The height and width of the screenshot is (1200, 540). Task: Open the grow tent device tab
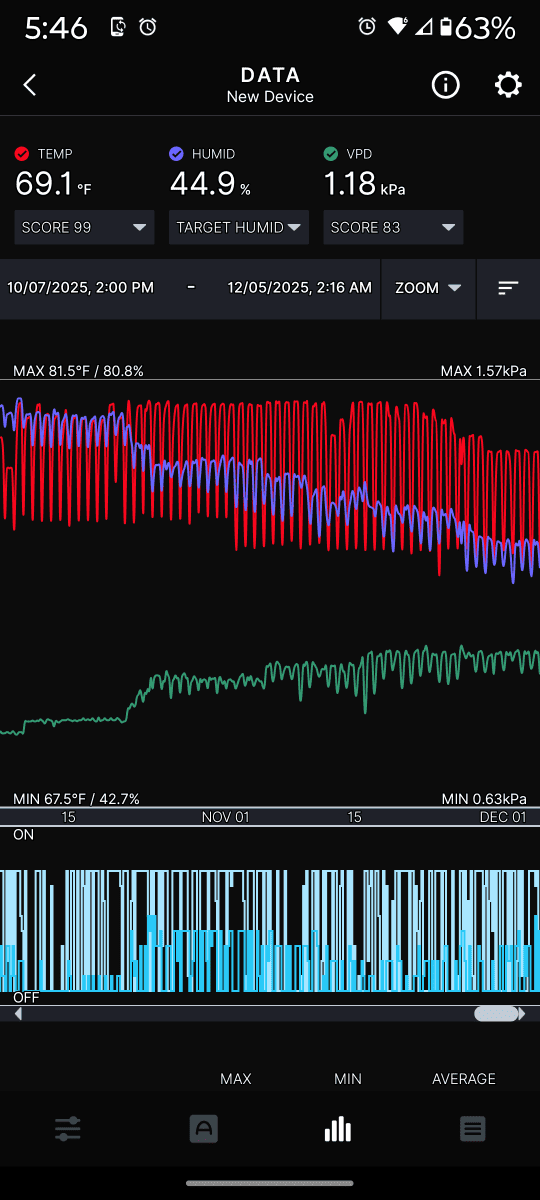tap(203, 1129)
